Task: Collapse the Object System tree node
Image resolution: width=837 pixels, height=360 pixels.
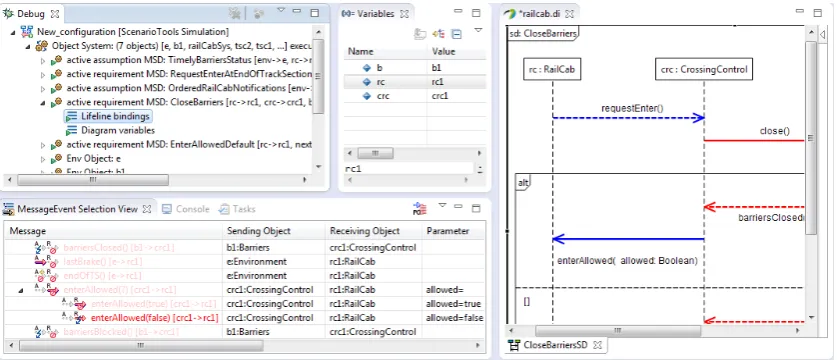Action: [x=28, y=46]
